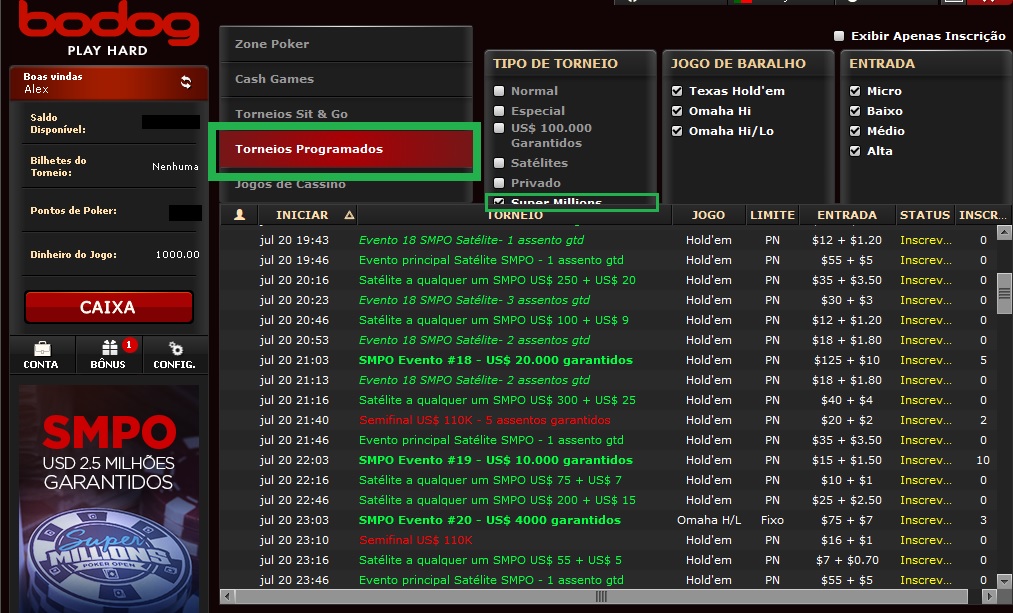The image size is (1013, 613).
Task: Sort by INSCR column header
Action: pyautogui.click(x=982, y=214)
